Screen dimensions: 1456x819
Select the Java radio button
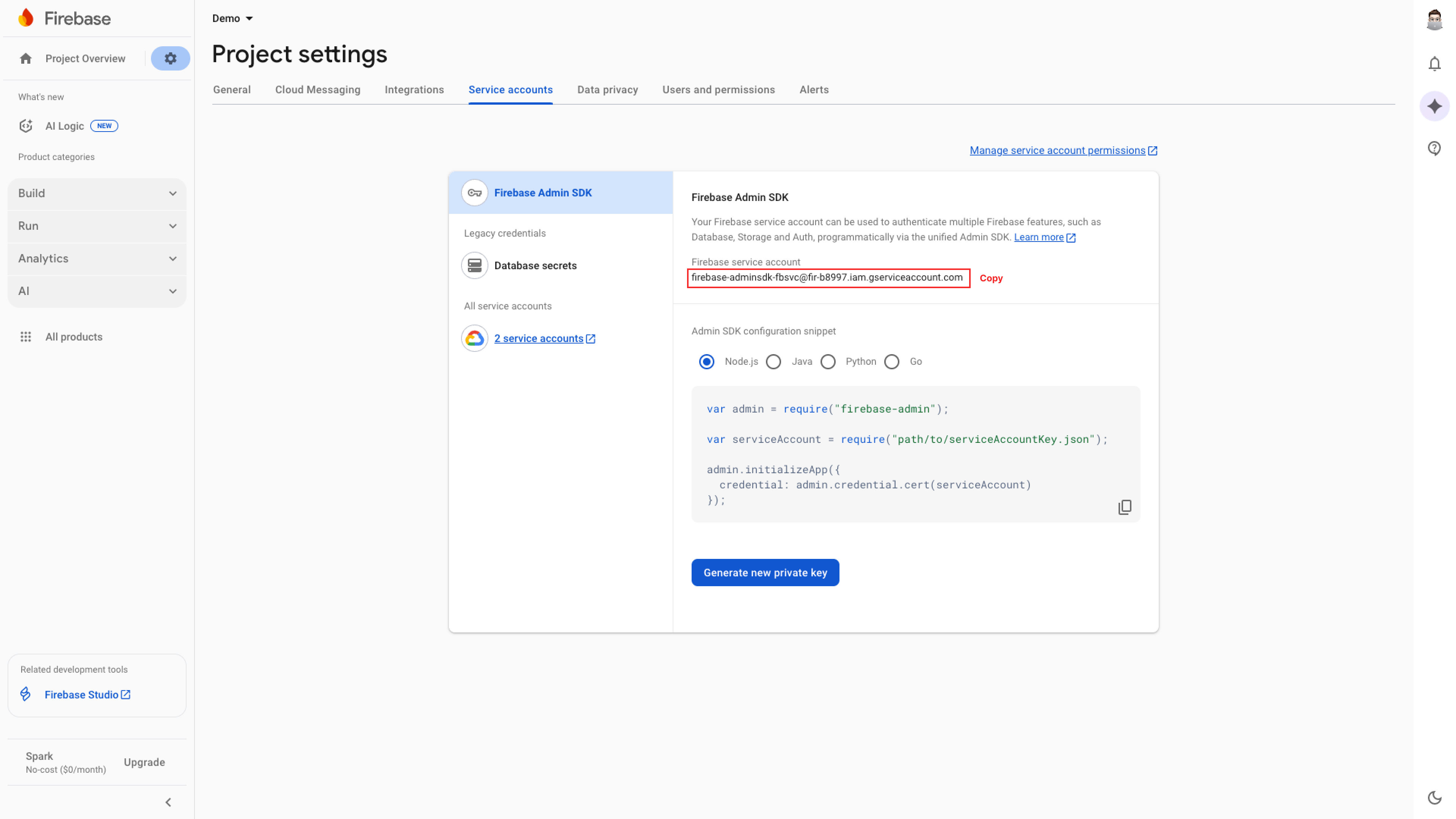pyautogui.click(x=773, y=362)
